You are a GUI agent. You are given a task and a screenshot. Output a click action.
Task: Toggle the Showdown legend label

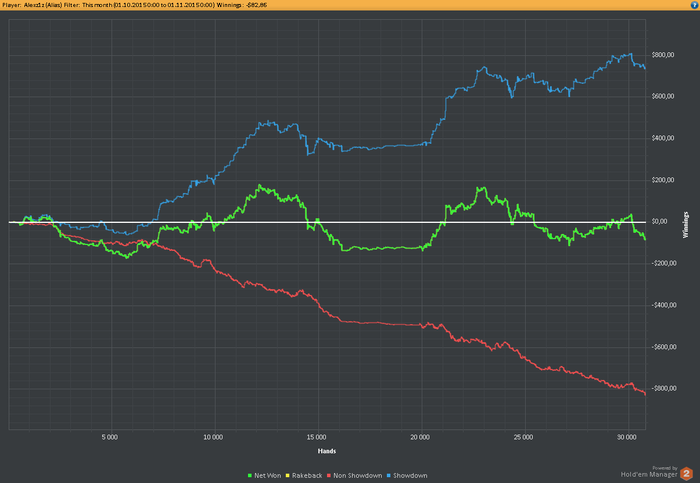point(410,476)
